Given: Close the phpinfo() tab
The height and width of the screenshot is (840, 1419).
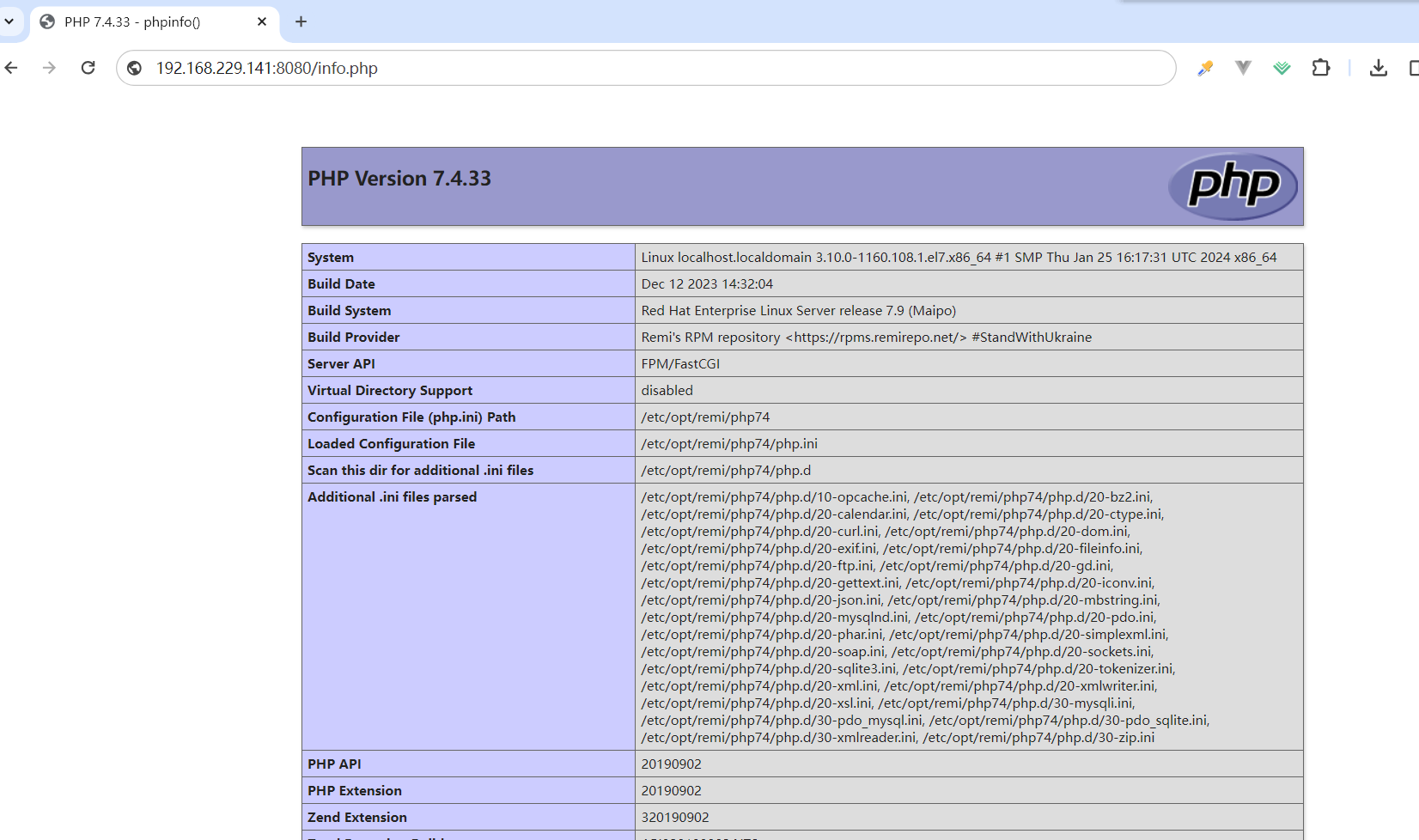Looking at the screenshot, I should [x=262, y=21].
